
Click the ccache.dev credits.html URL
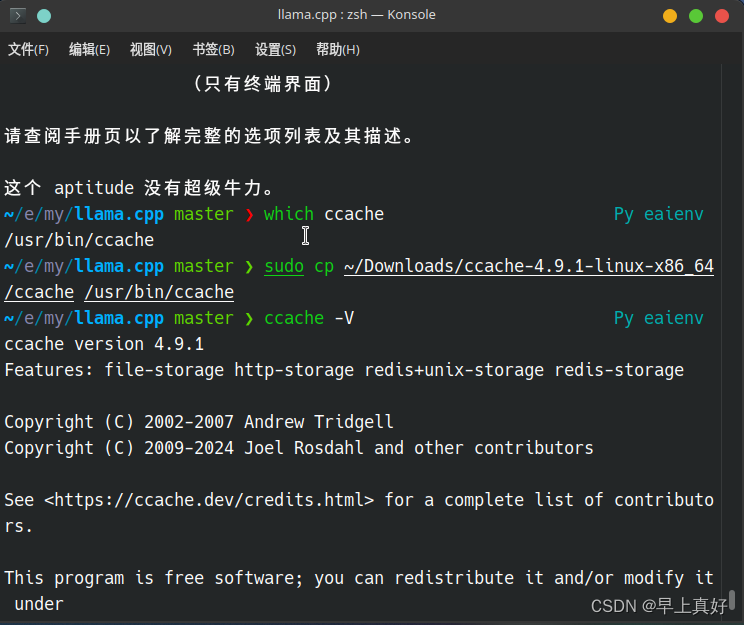click(x=209, y=500)
